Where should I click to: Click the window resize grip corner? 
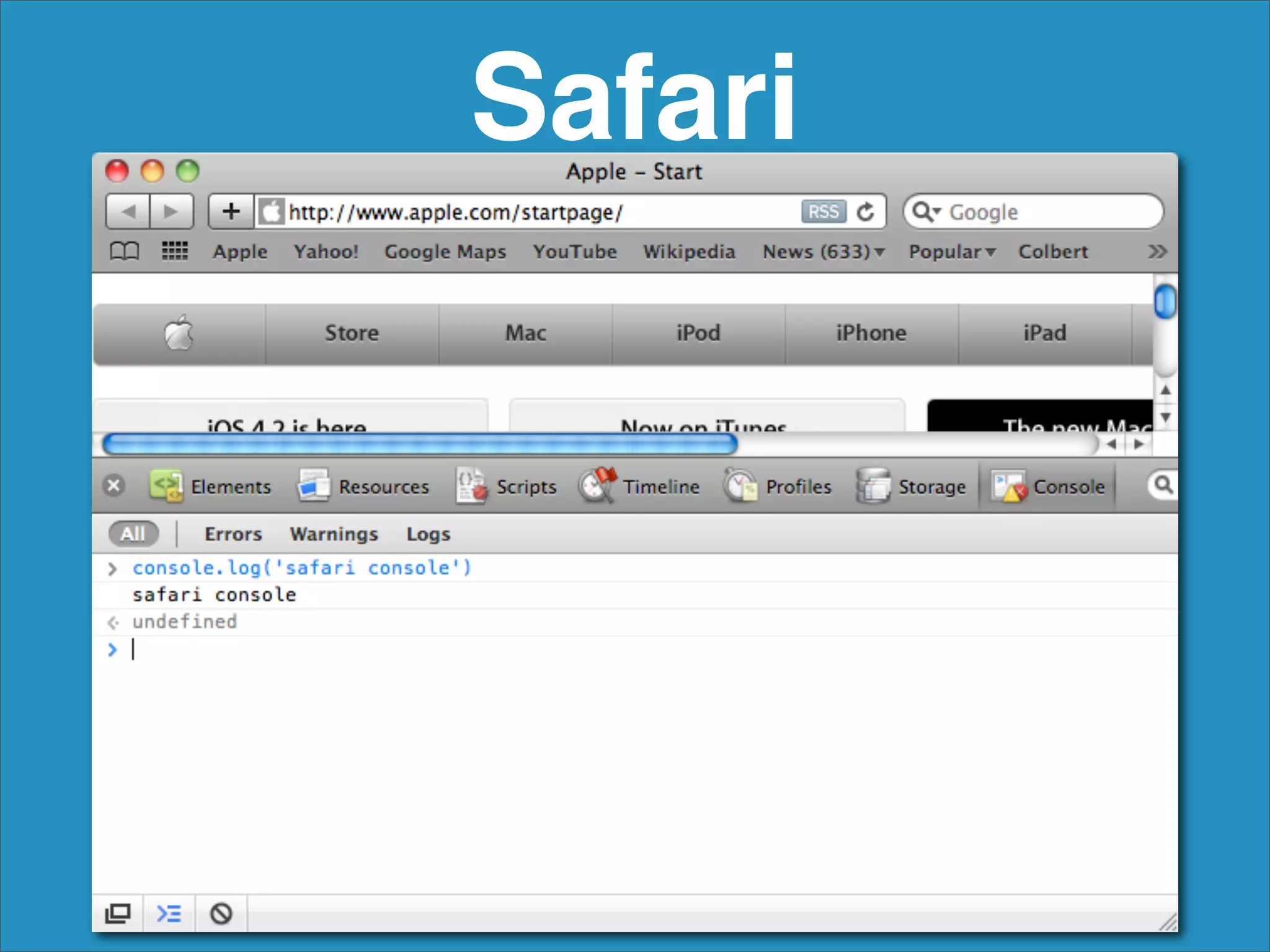pyautogui.click(x=1167, y=921)
